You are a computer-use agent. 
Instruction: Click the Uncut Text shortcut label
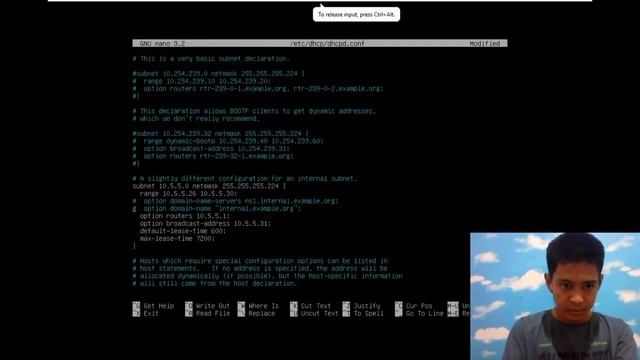[320, 313]
